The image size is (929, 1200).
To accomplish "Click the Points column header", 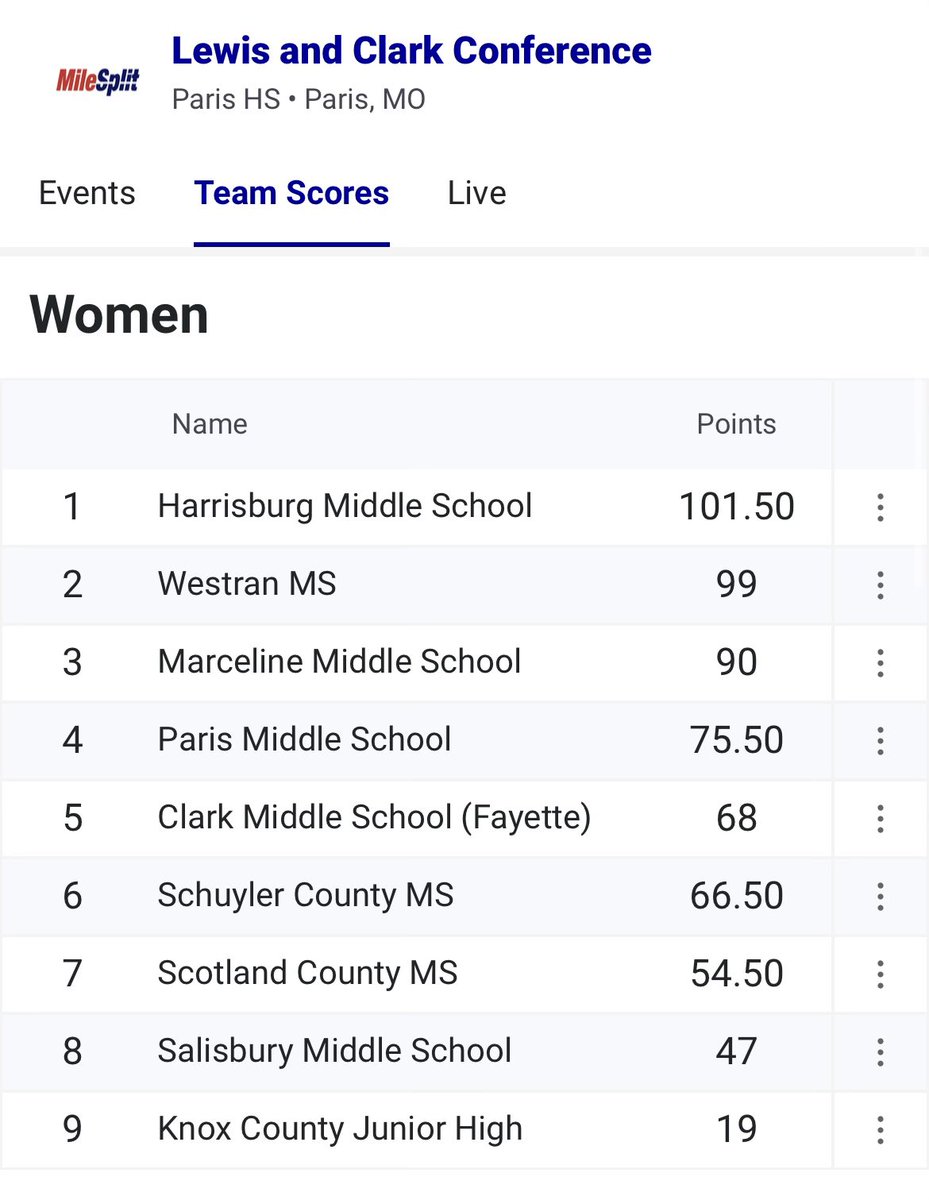I will (x=736, y=424).
